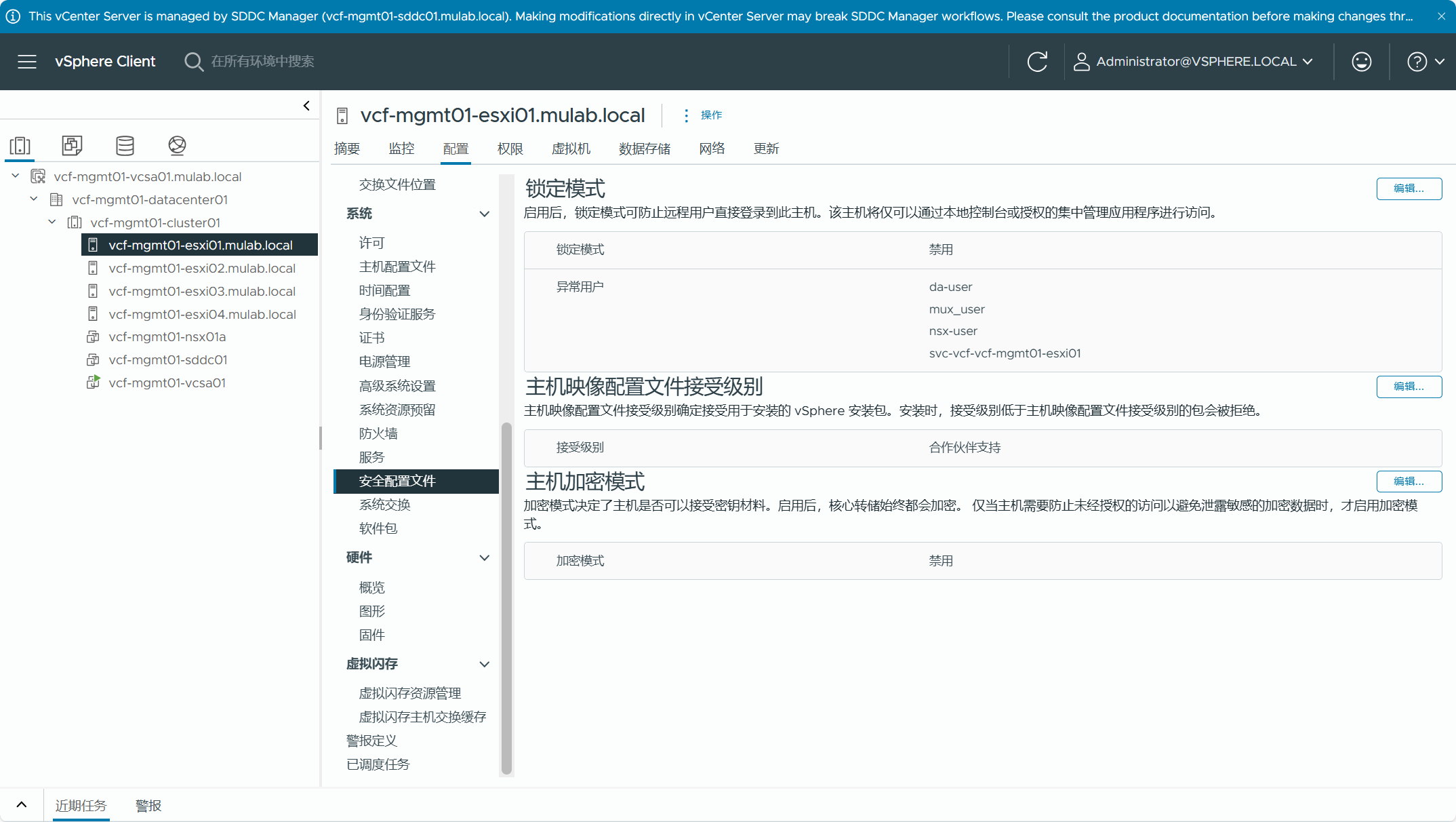1456x822 pixels.
Task: Click the cluster icon for vcf-mgmt01-cluster01
Action: pos(75,223)
